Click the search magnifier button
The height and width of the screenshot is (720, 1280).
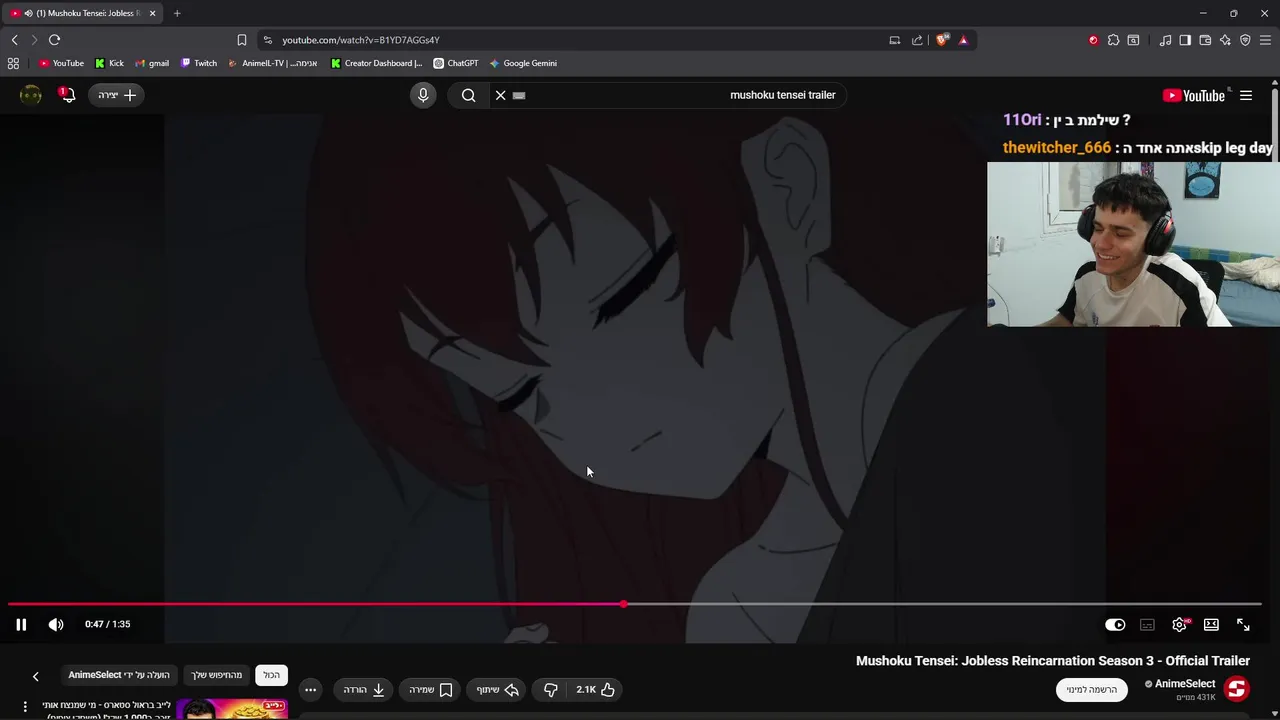pyautogui.click(x=468, y=95)
